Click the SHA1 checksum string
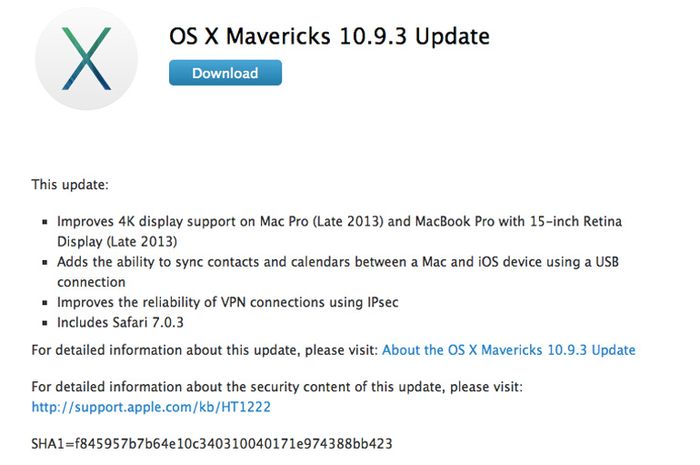Screen dimensions: 700x465 pyautogui.click(x=212, y=444)
